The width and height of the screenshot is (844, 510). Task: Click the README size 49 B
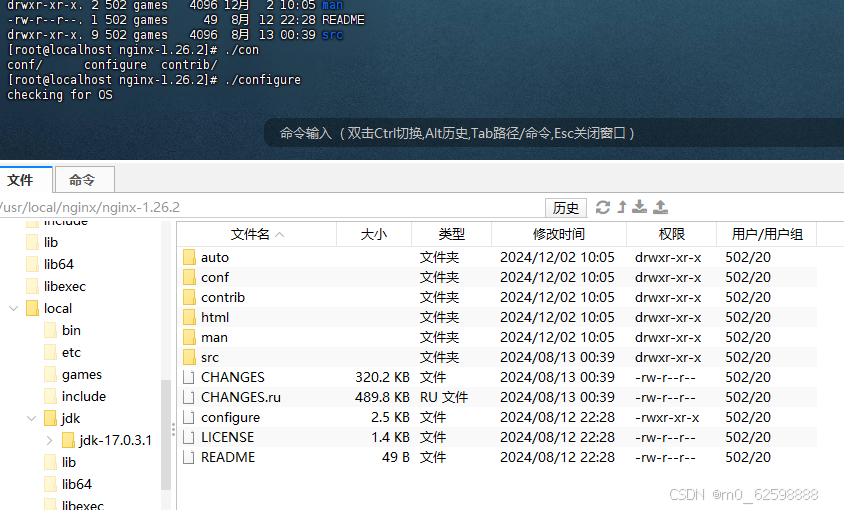(x=396, y=457)
